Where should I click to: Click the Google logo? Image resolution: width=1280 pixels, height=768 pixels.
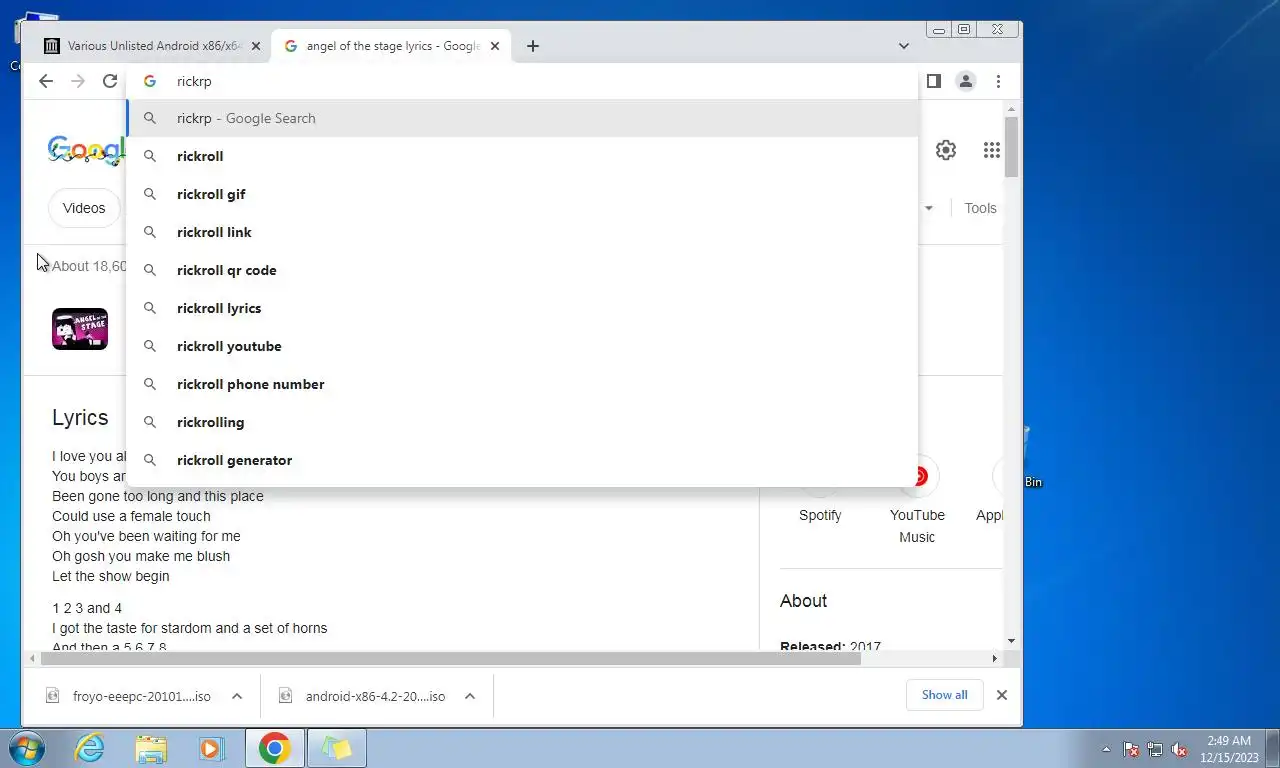click(86, 150)
